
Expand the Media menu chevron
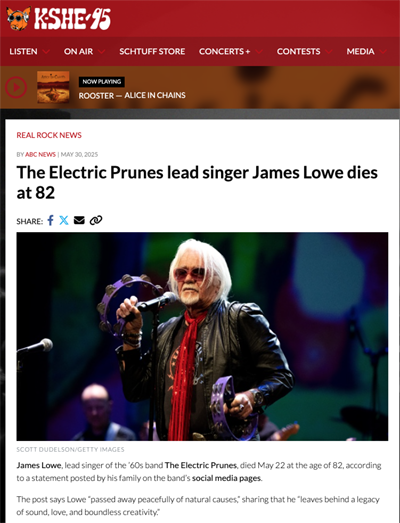pos(383,52)
